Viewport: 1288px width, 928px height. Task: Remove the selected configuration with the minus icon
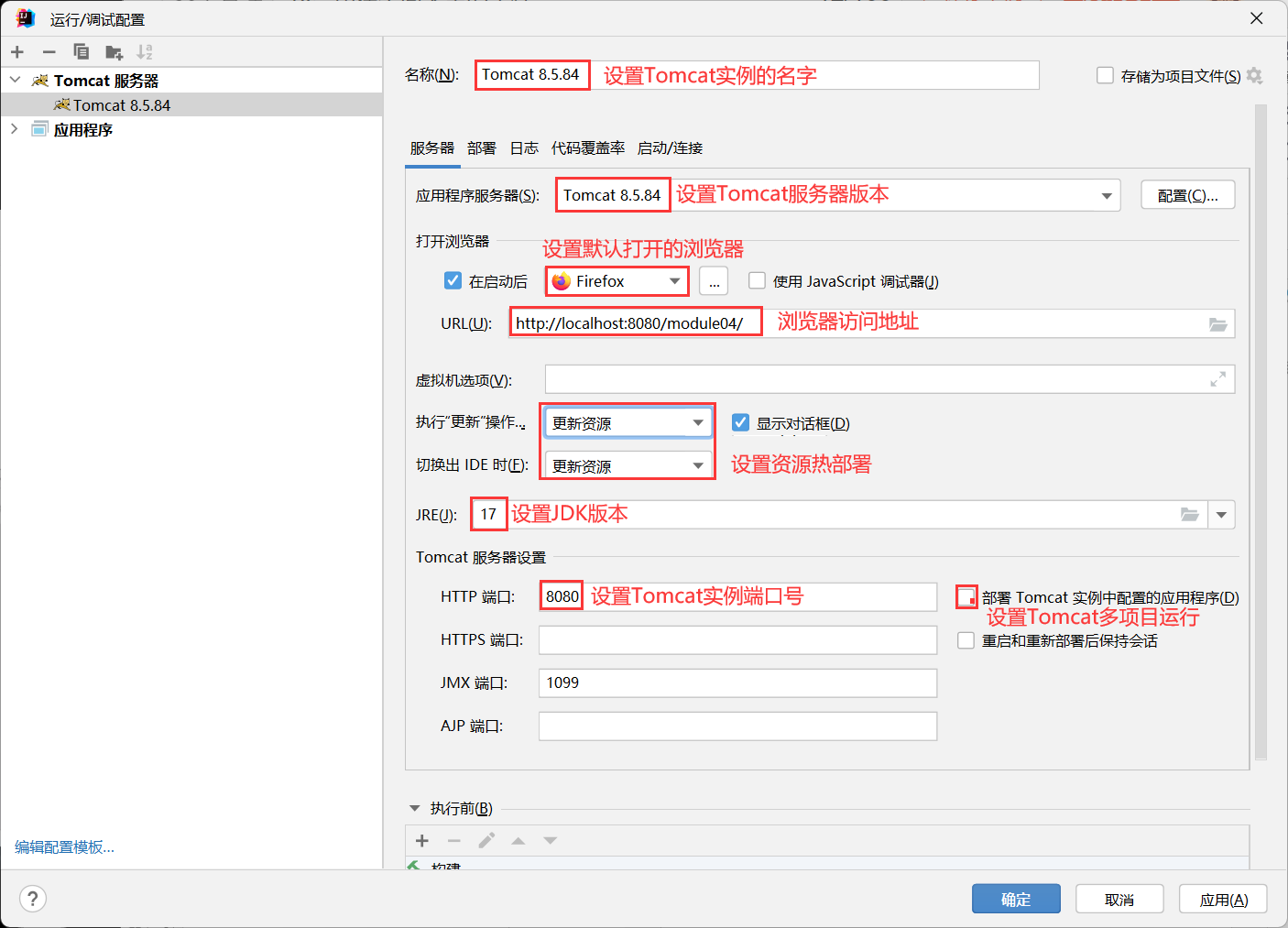click(x=49, y=52)
